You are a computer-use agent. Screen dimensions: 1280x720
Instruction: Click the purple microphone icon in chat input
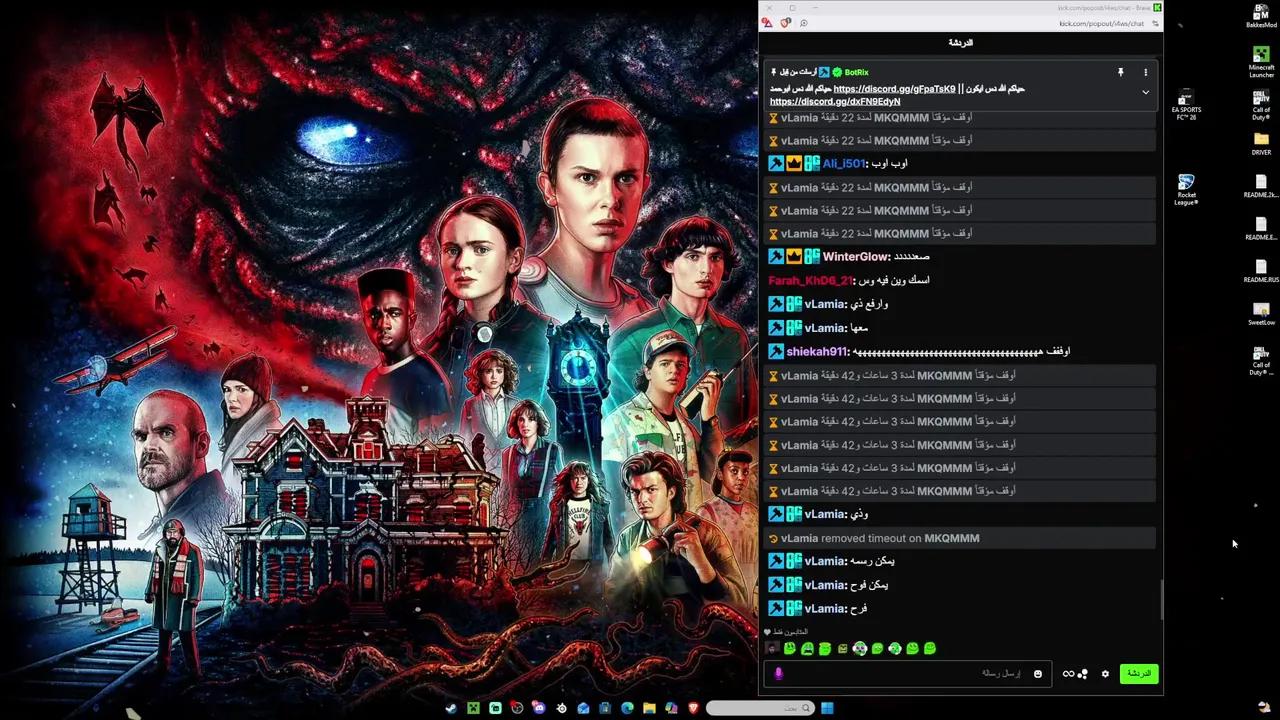778,674
